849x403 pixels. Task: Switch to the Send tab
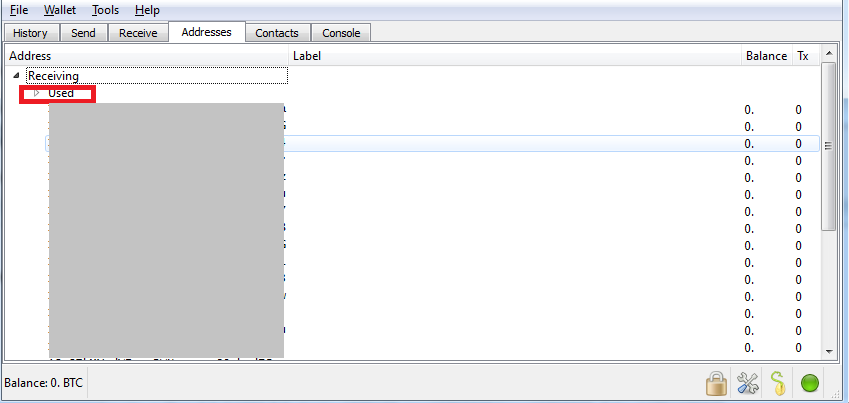(83, 33)
